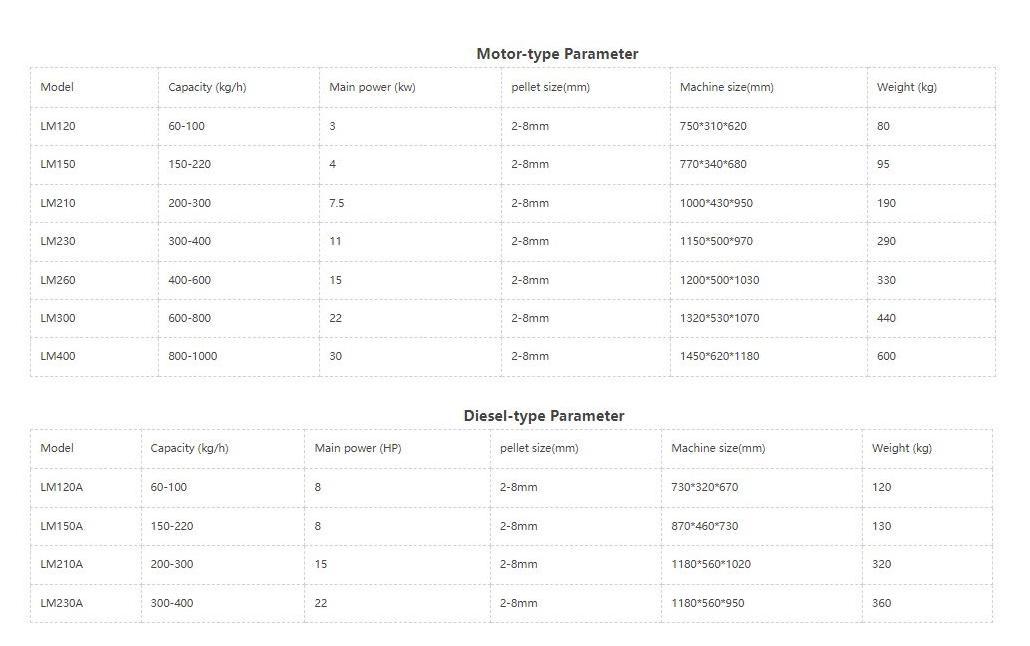Image resolution: width=1030 pixels, height=646 pixels.
Task: Click the LM210A model cell
Action: click(x=85, y=565)
